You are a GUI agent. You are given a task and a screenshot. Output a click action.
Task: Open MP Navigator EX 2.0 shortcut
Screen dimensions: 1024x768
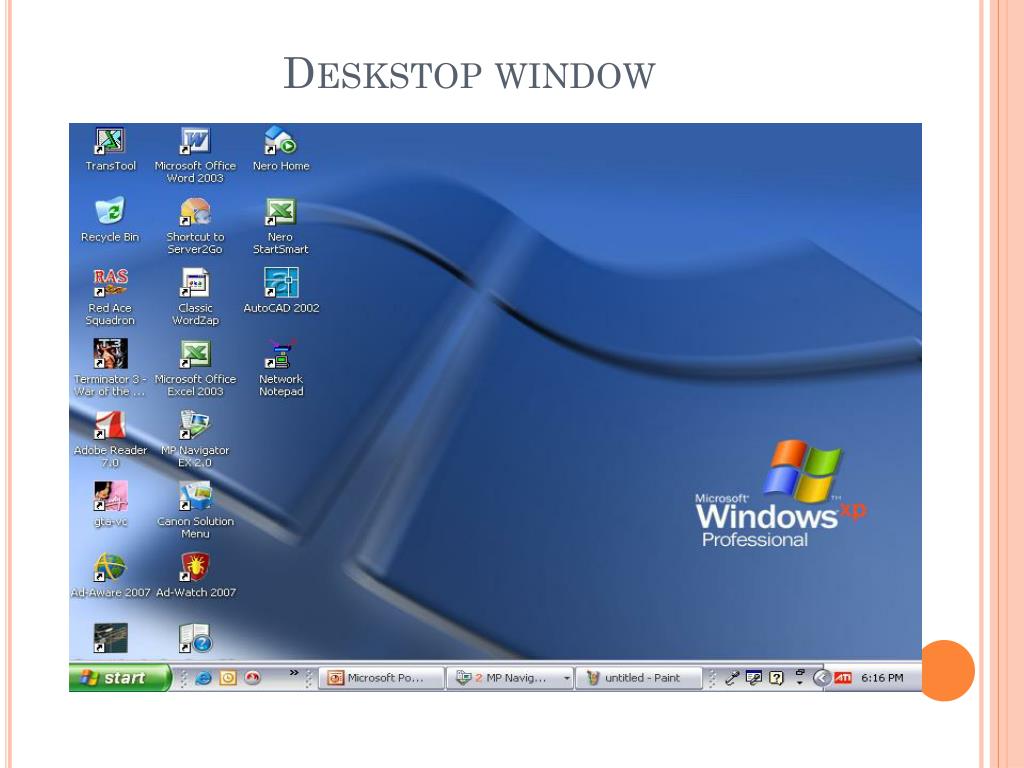(x=195, y=440)
